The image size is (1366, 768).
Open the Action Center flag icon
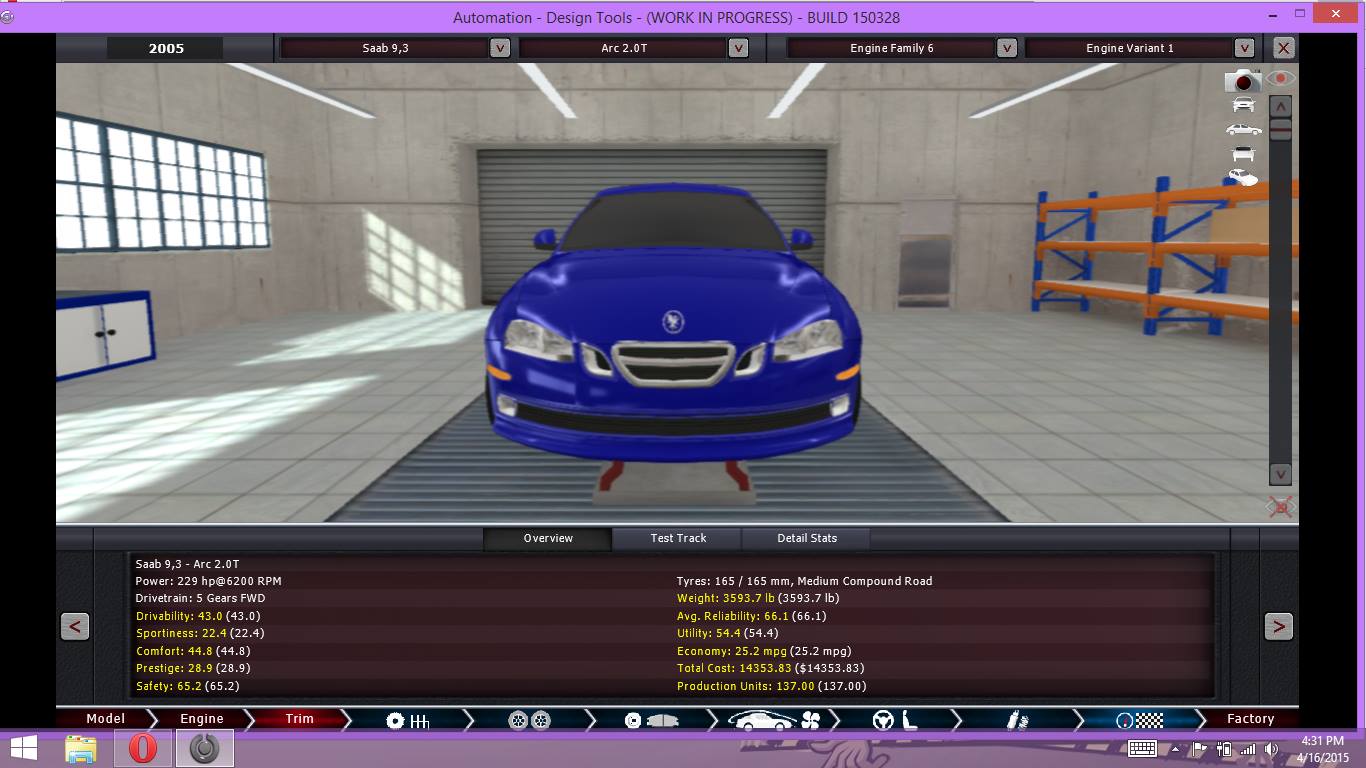[1201, 748]
